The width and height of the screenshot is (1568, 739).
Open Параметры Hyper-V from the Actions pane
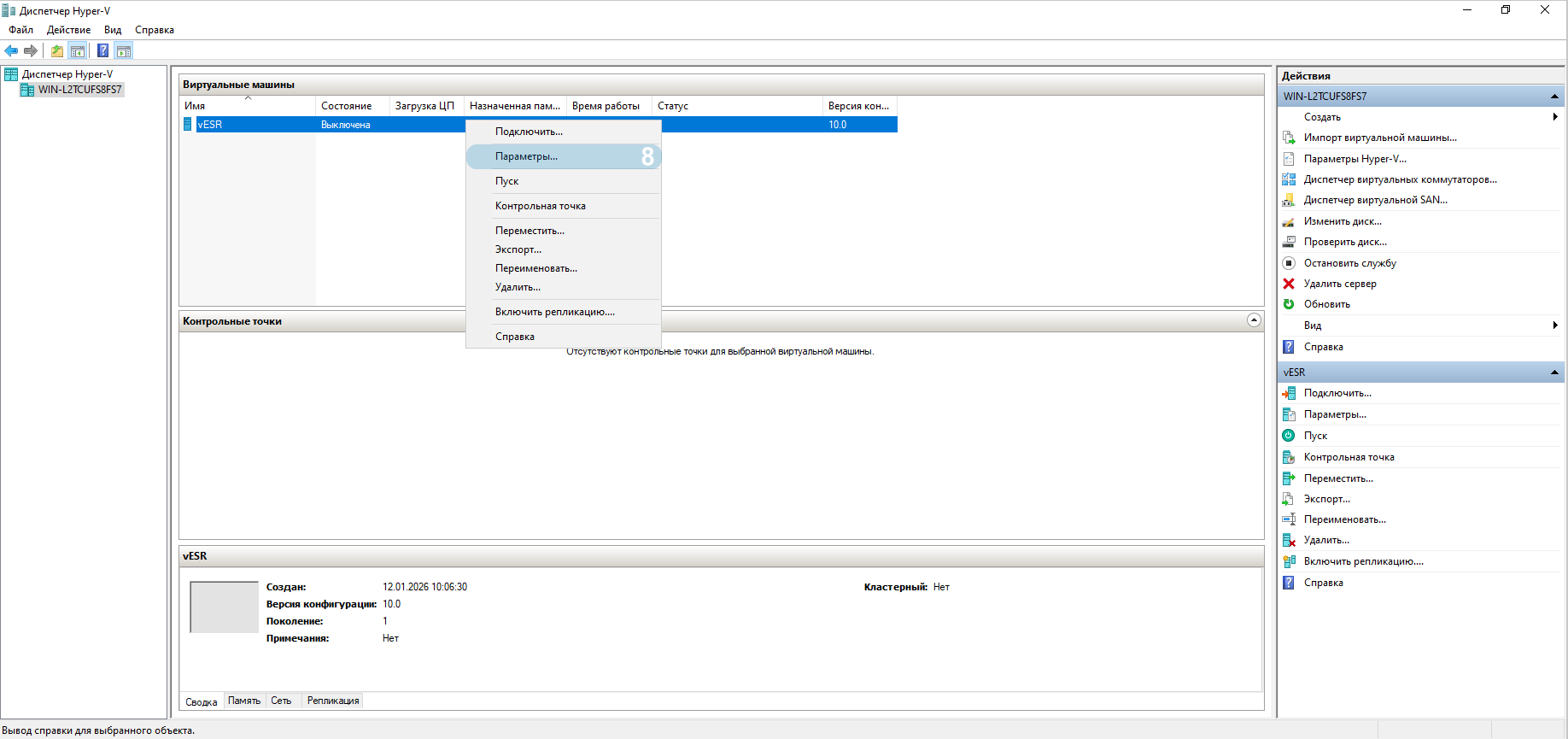pos(1355,159)
